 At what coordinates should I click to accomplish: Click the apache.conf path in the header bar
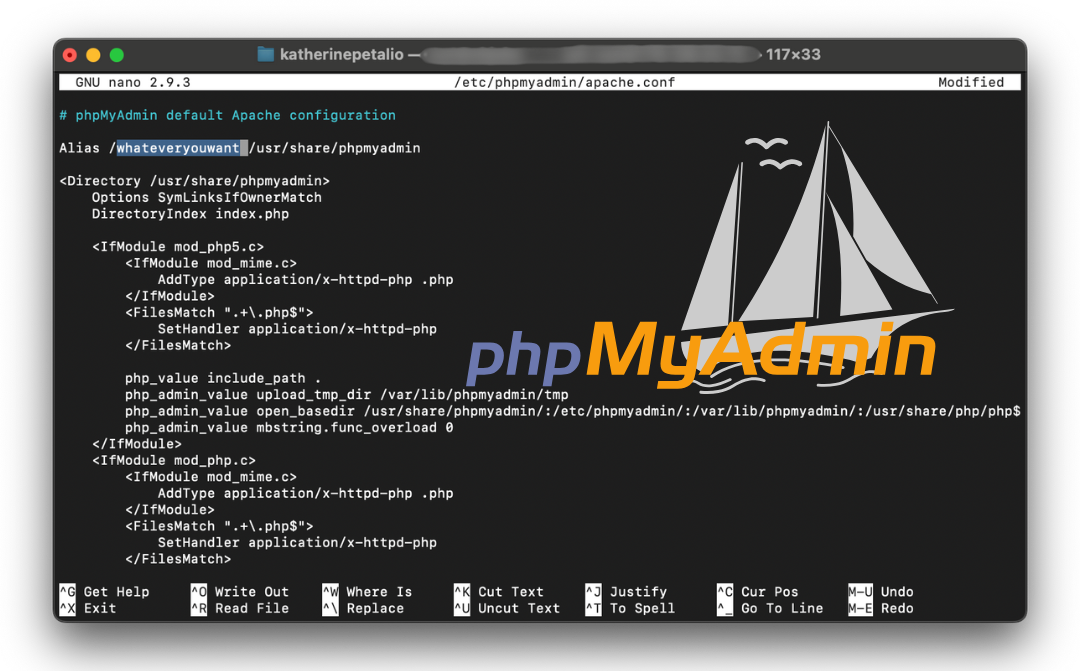tap(565, 82)
